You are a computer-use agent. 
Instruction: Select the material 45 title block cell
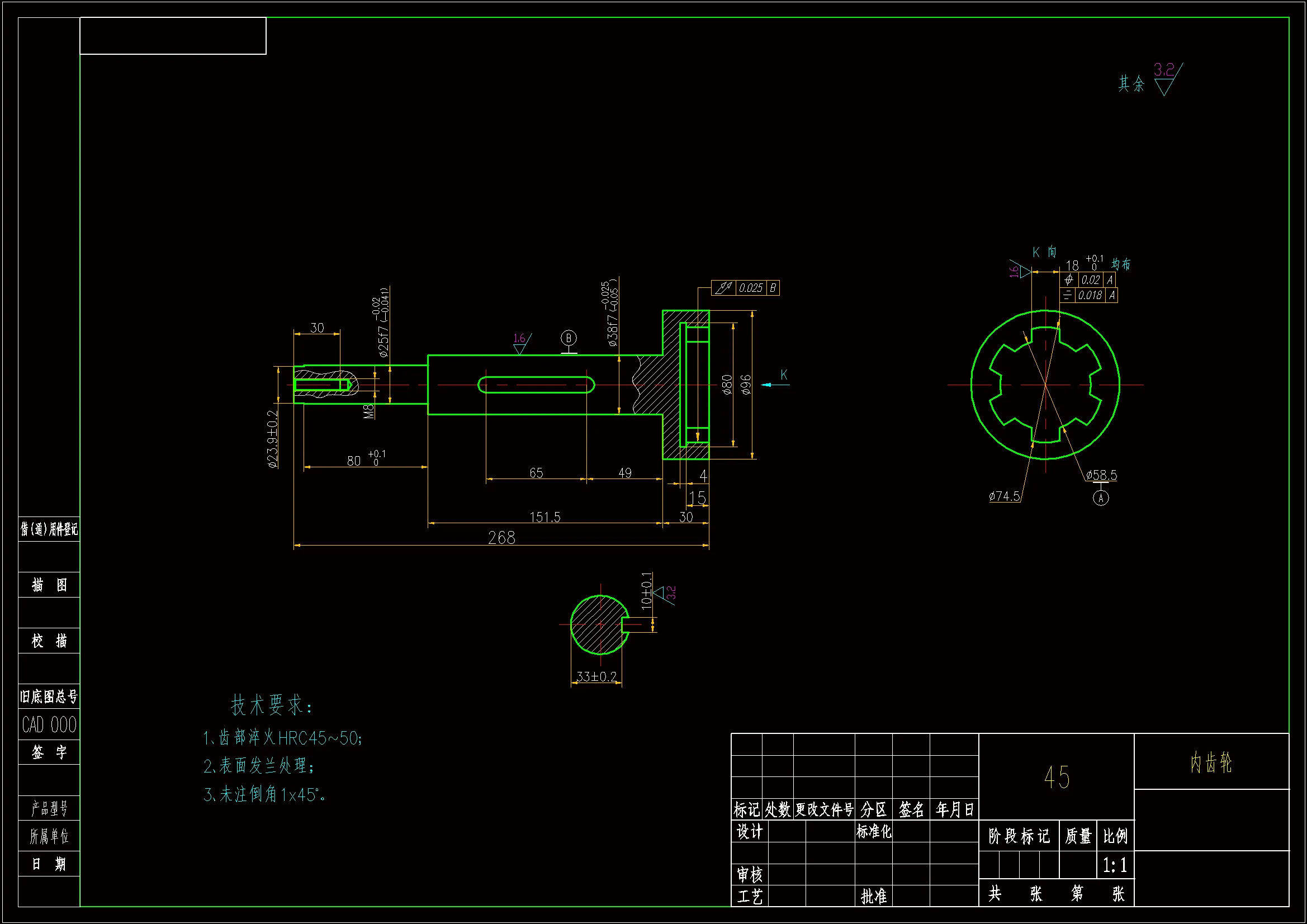click(x=1057, y=777)
